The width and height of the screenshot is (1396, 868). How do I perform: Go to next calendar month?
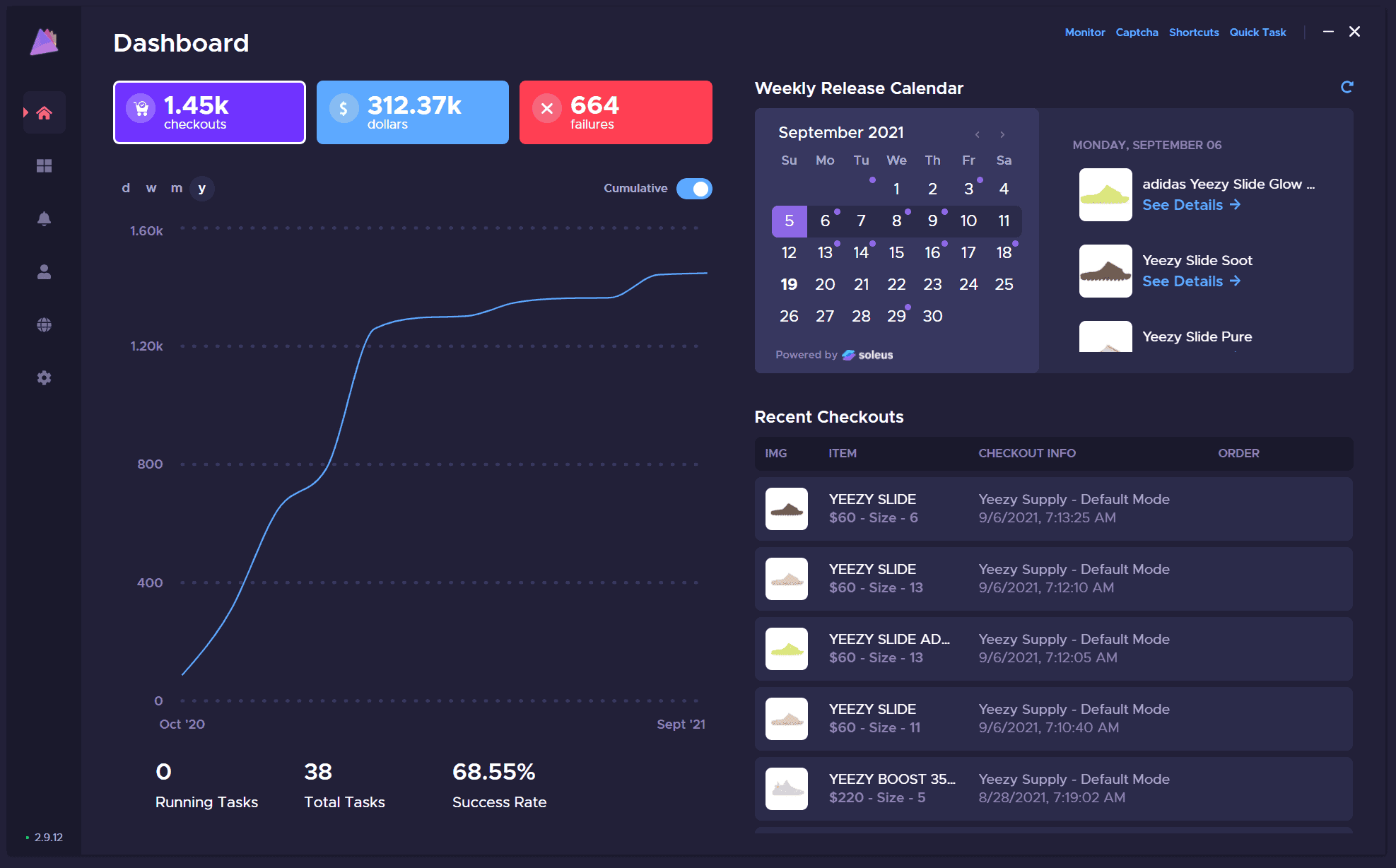[x=1002, y=134]
